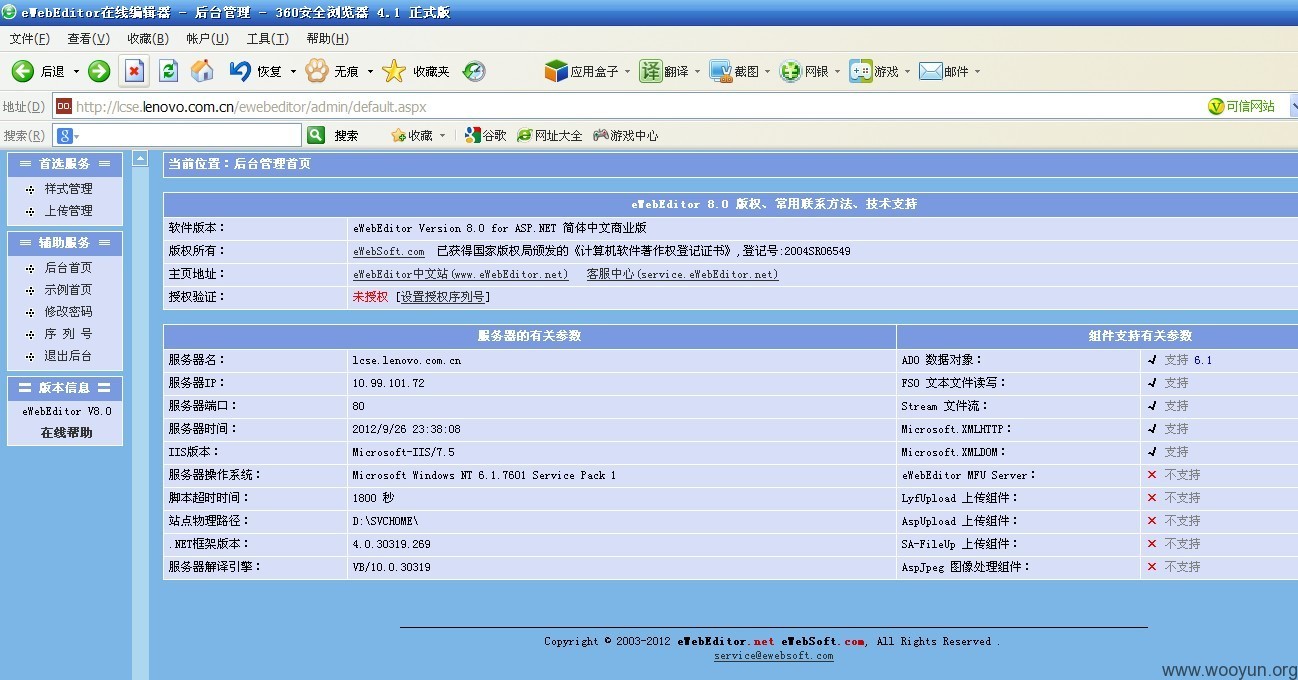
Task: Open Mail (邮件) envelope icon
Action: point(931,71)
